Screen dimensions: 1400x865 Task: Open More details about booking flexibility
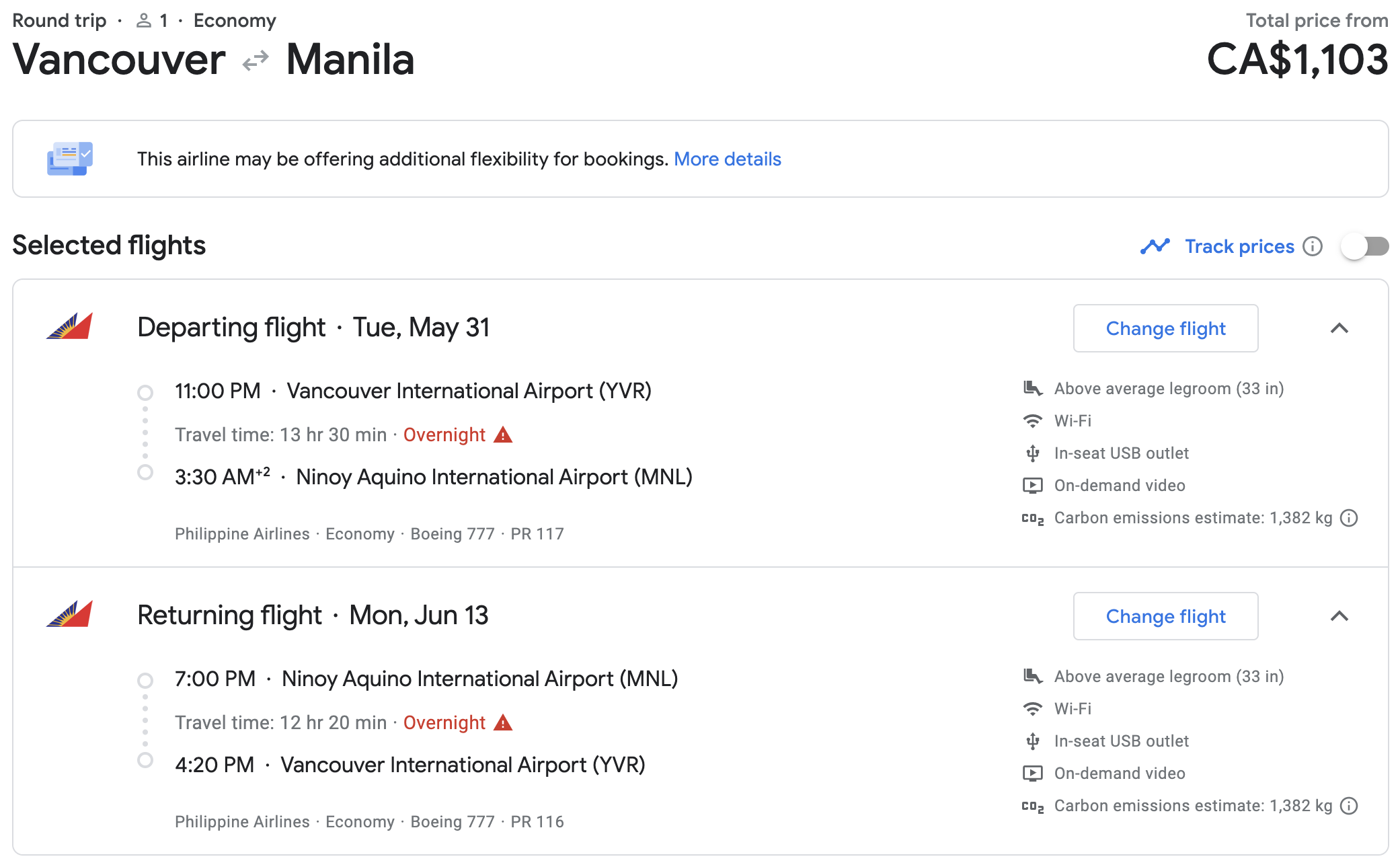727,159
